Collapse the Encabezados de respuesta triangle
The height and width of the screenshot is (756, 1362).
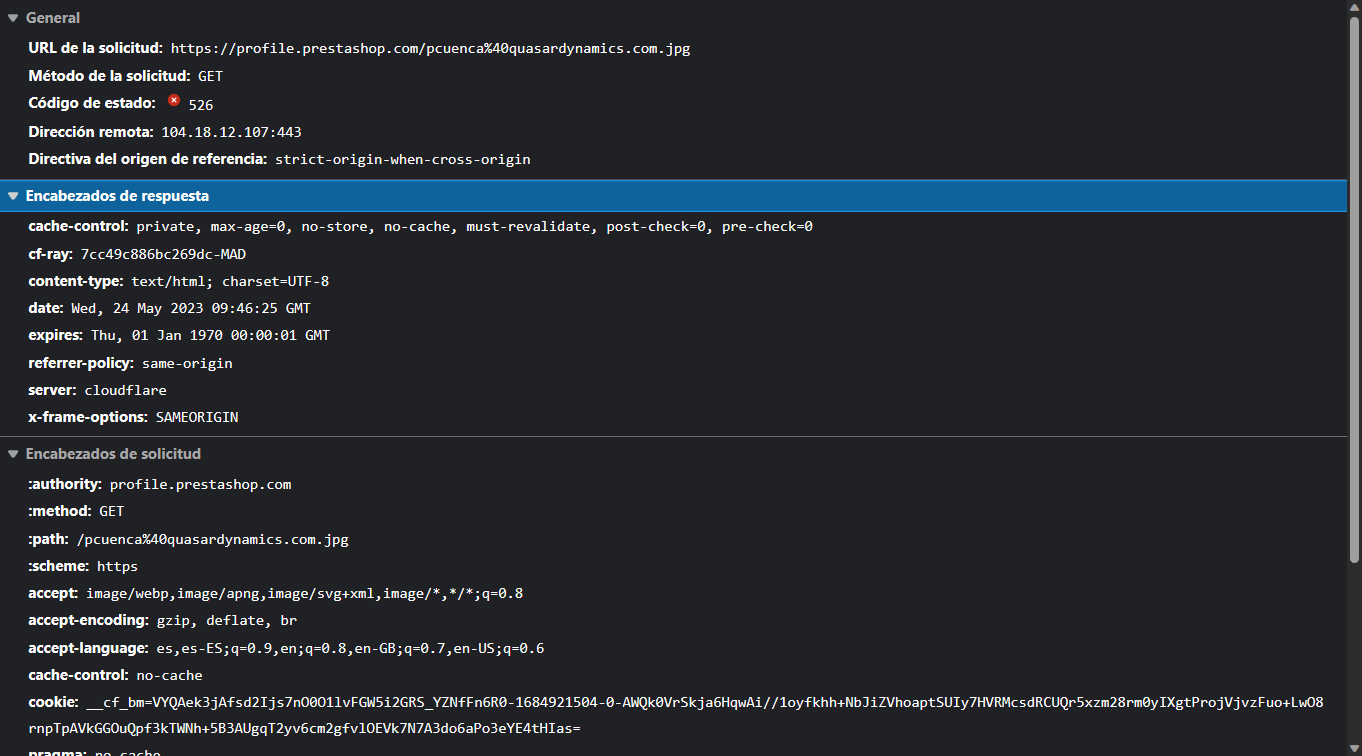click(x=13, y=196)
